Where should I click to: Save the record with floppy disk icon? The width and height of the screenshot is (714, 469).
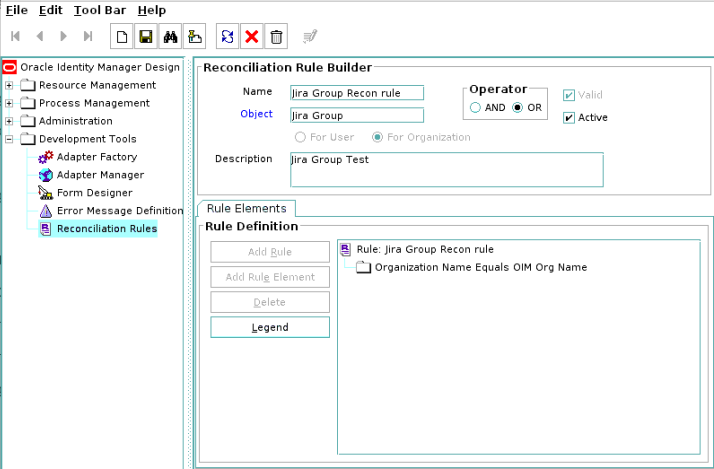coord(146,36)
